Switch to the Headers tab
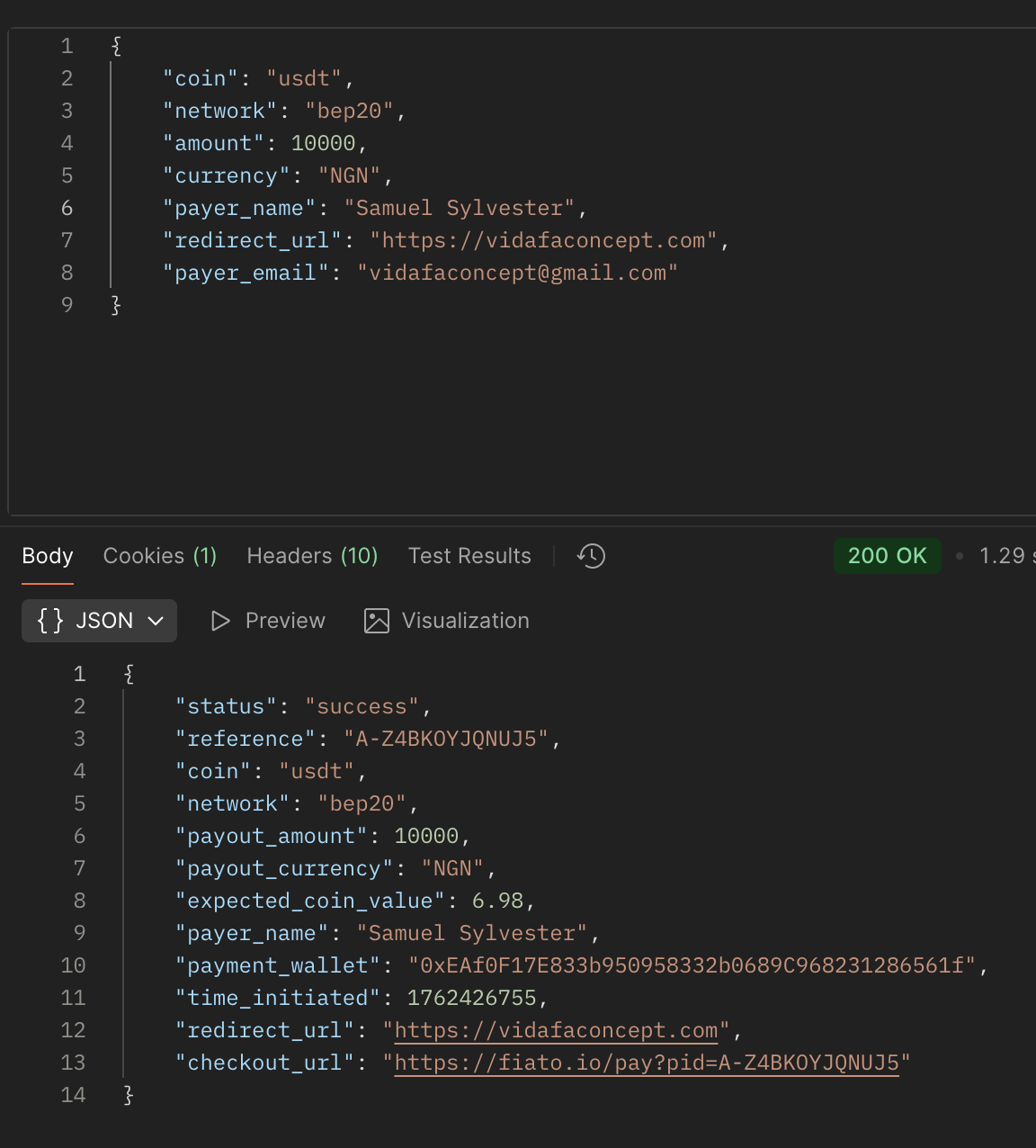 coord(312,556)
